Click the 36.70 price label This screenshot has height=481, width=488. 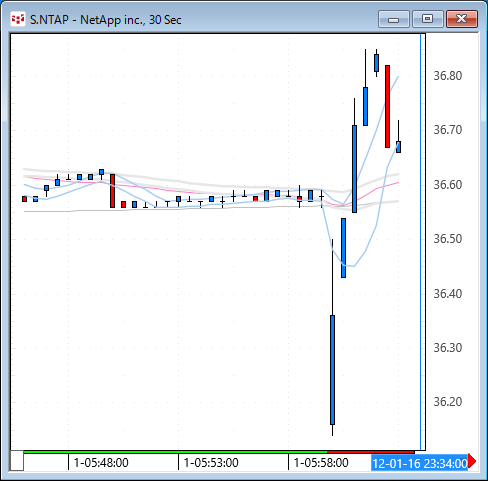pyautogui.click(x=448, y=130)
